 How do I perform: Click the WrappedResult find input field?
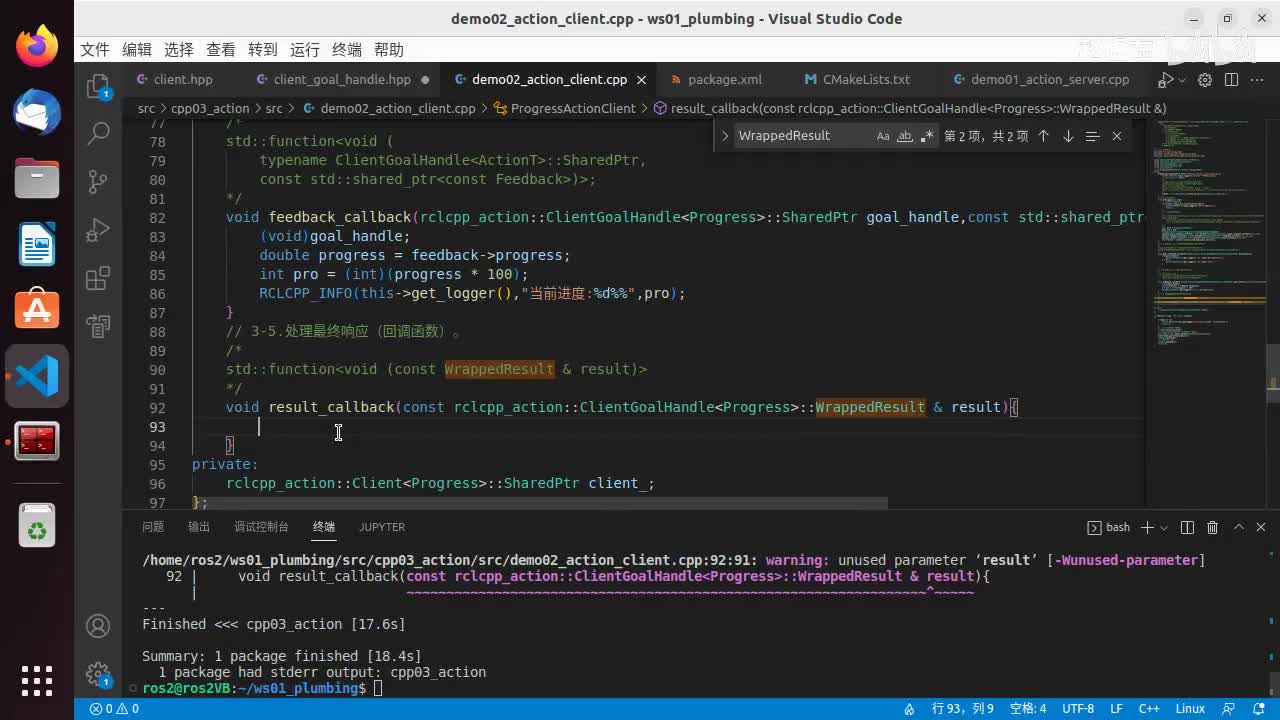coord(803,136)
